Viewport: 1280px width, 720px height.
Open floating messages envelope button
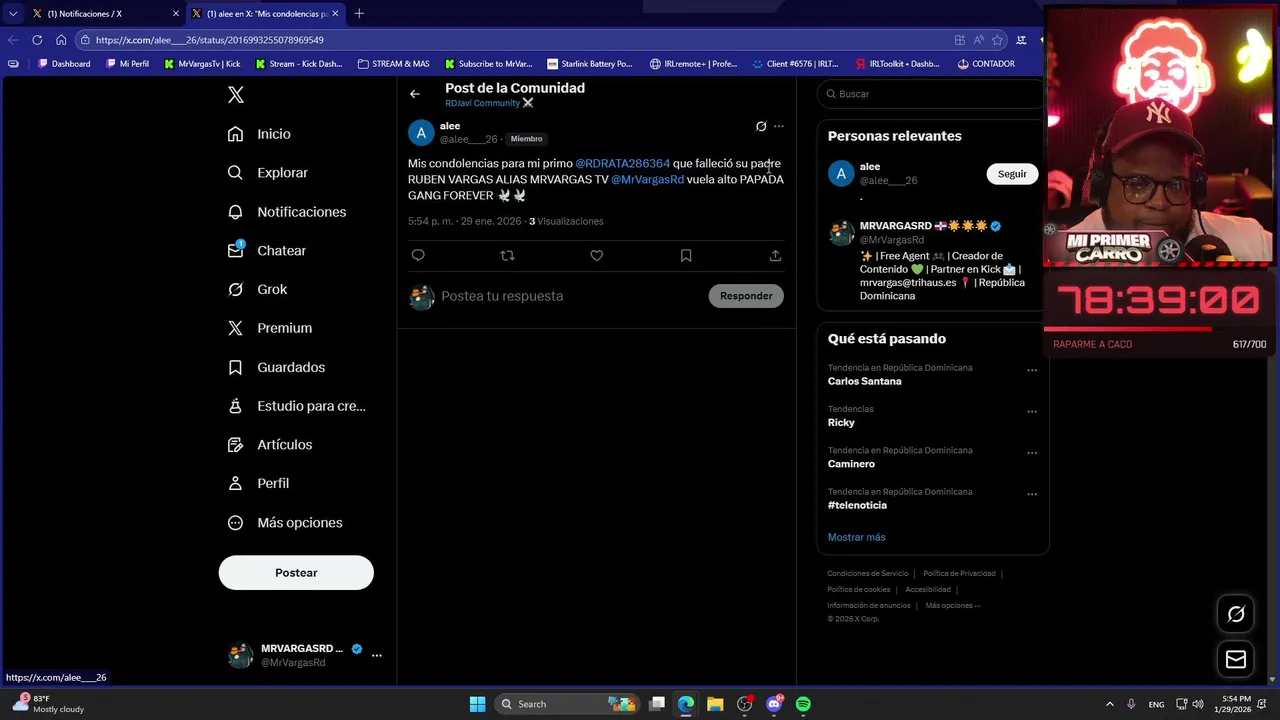pyautogui.click(x=1236, y=659)
